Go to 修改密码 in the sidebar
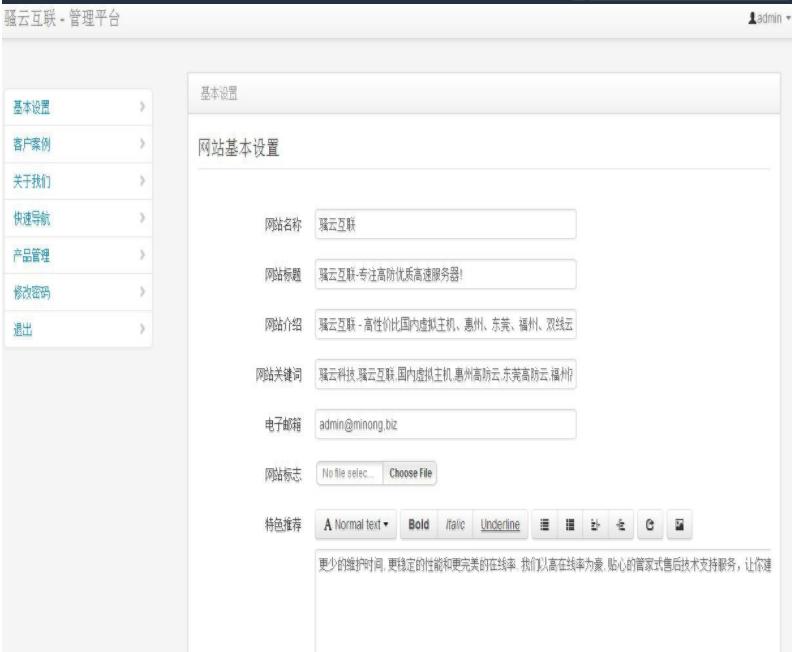The image size is (792, 652). pos(32,292)
